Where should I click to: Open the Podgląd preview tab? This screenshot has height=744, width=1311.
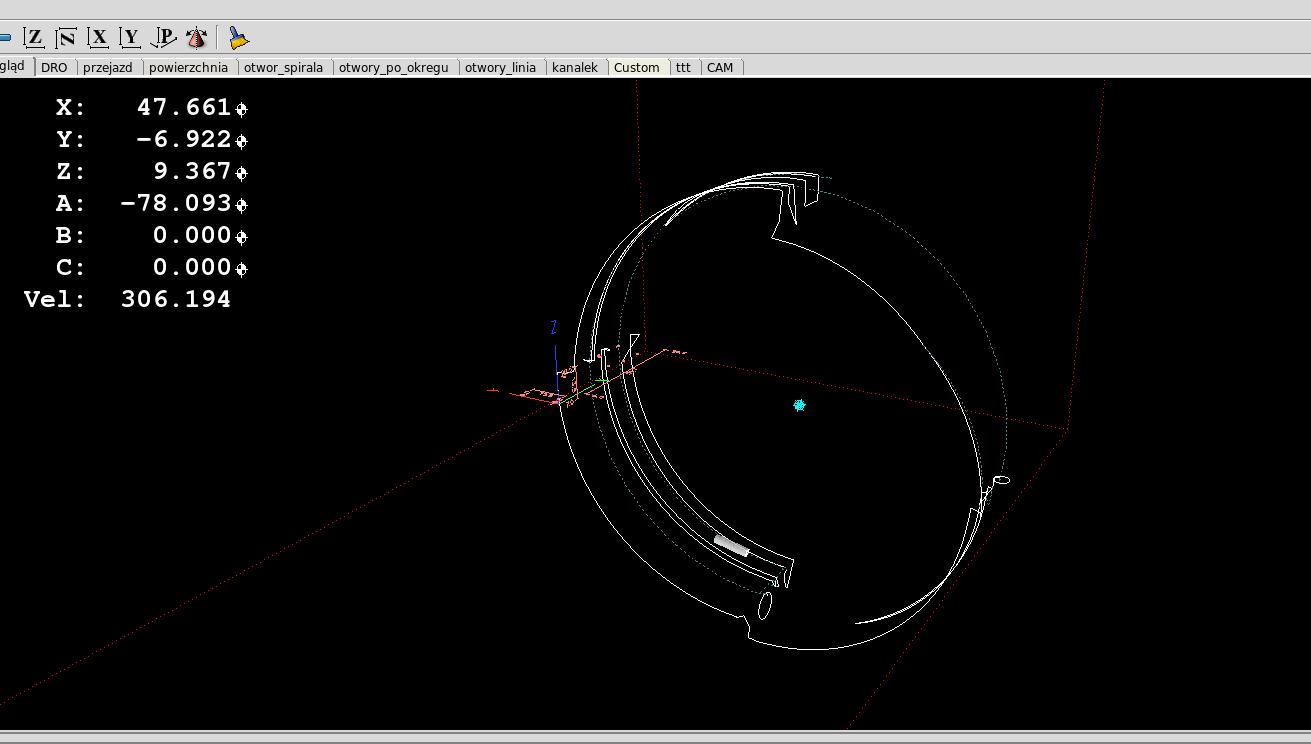point(14,66)
